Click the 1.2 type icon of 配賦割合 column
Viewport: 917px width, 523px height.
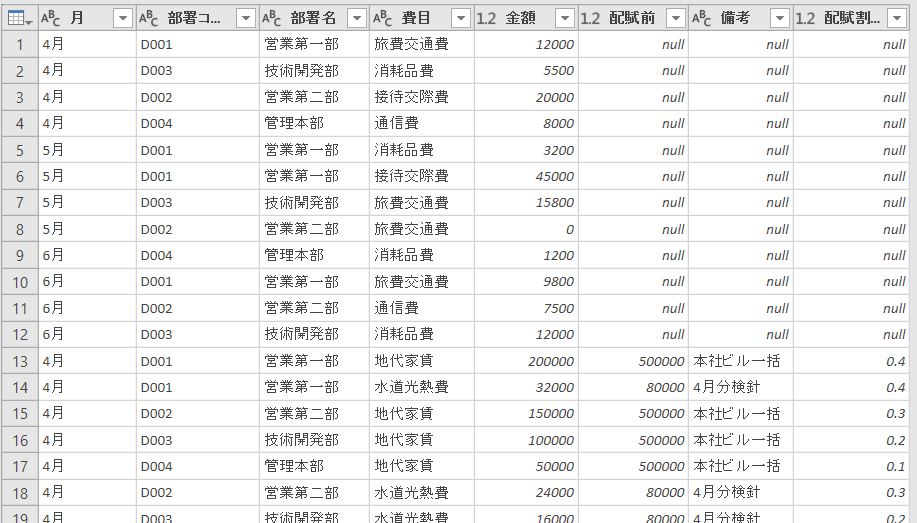(x=807, y=18)
